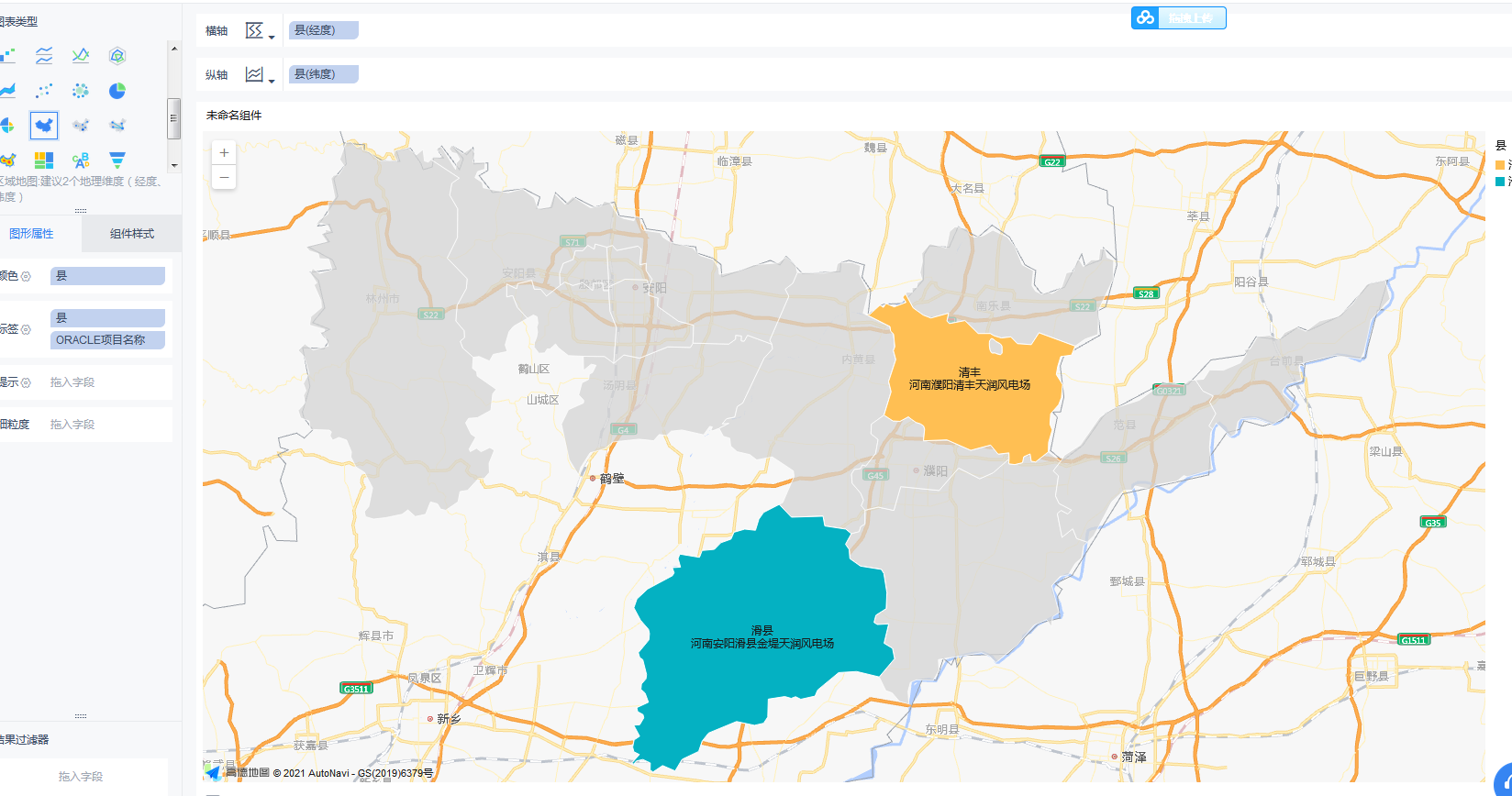Select the region map chart type
The image size is (1512, 796).
[44, 125]
